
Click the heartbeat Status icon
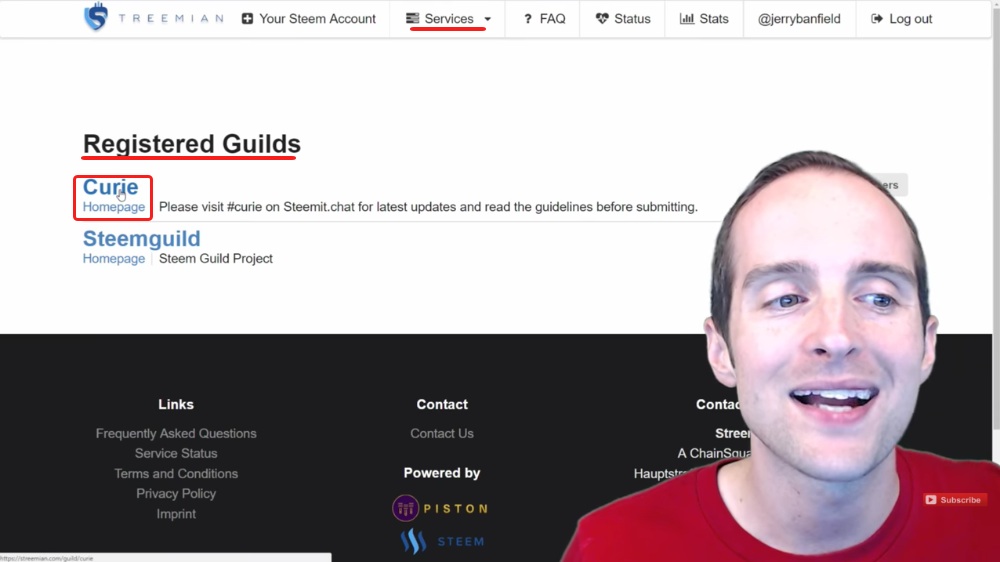[x=602, y=19]
